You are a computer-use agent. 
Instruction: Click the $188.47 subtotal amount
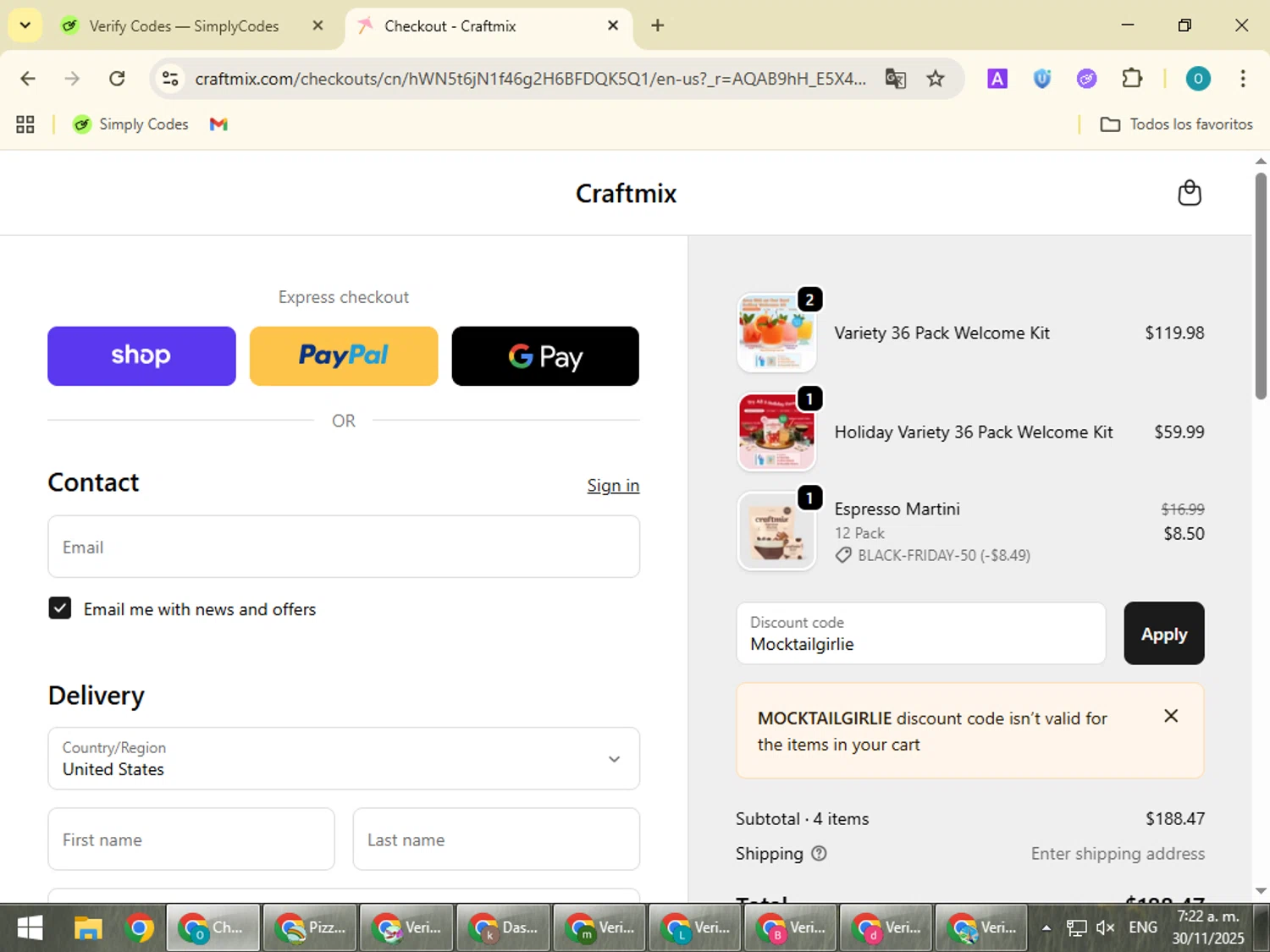(1174, 818)
